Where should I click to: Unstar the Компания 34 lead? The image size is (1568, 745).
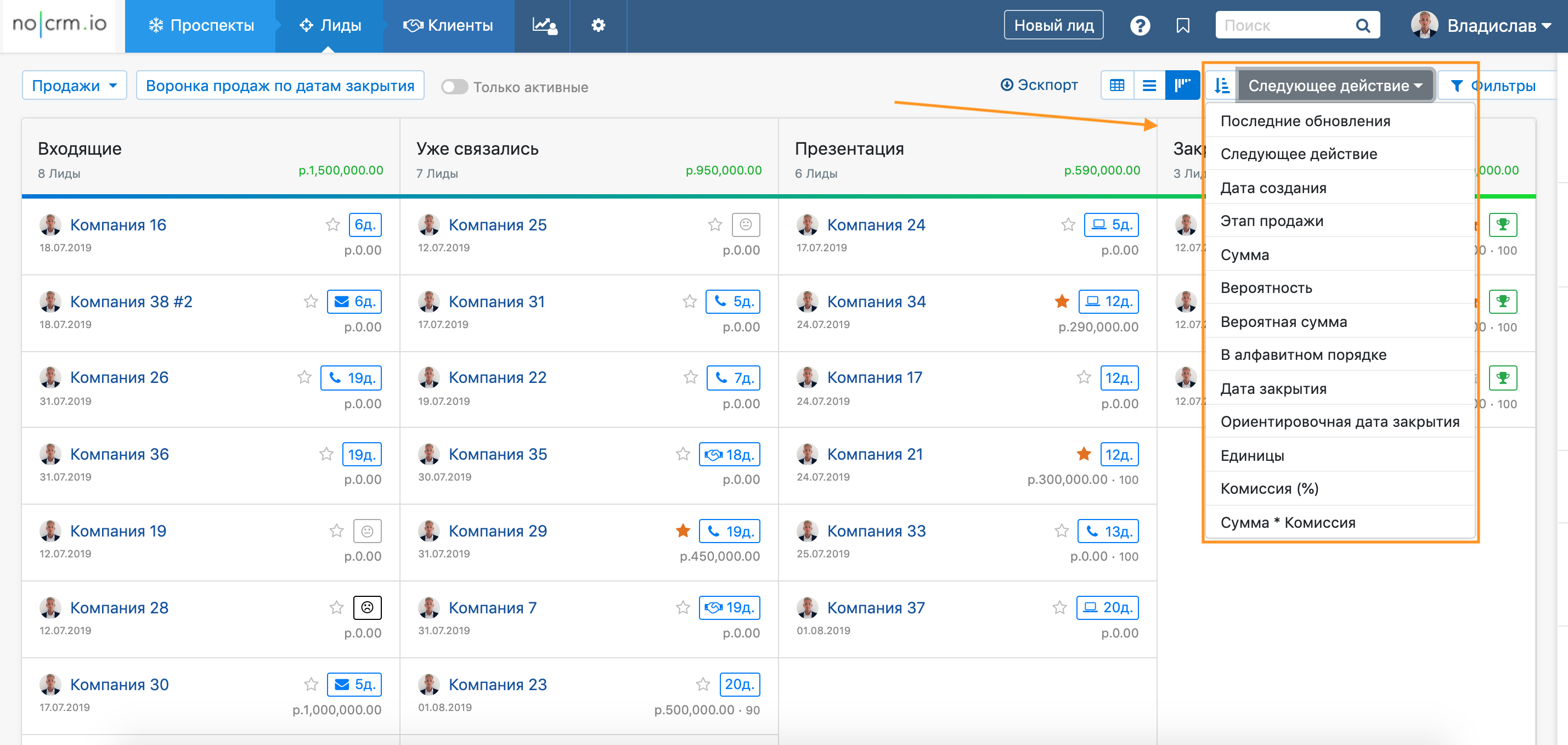click(1062, 301)
